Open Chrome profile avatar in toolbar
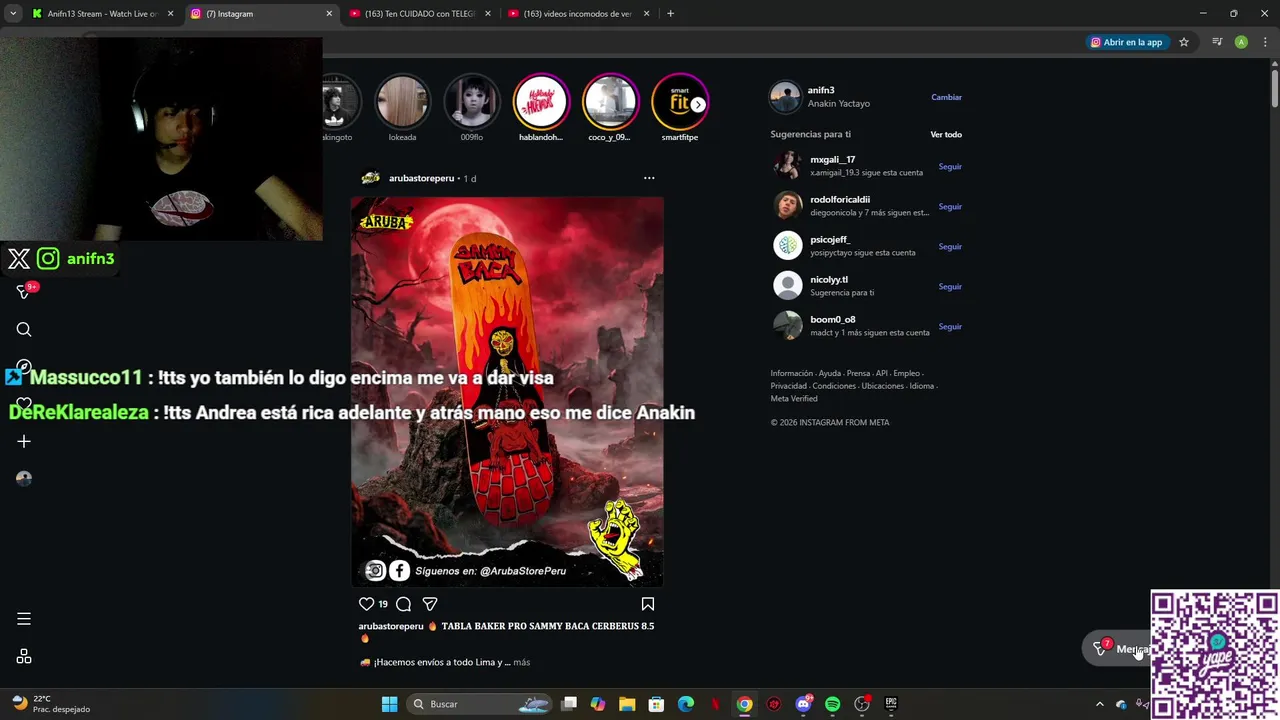This screenshot has height=720, width=1280. pos(1241,42)
